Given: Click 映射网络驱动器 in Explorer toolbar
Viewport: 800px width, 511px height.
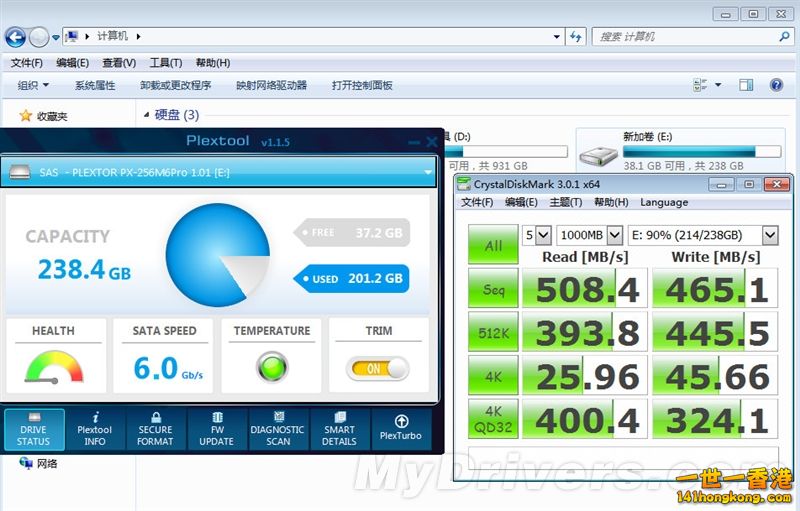Looking at the screenshot, I should 271,85.
